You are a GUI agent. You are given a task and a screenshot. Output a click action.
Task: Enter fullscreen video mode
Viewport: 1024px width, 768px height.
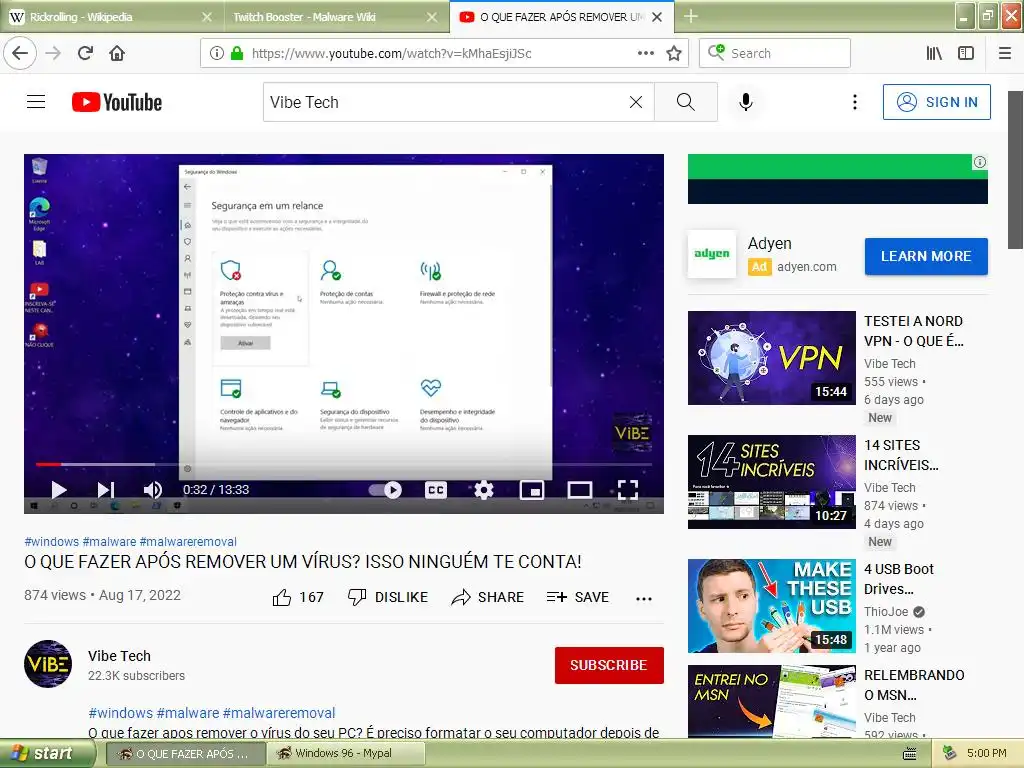point(628,490)
